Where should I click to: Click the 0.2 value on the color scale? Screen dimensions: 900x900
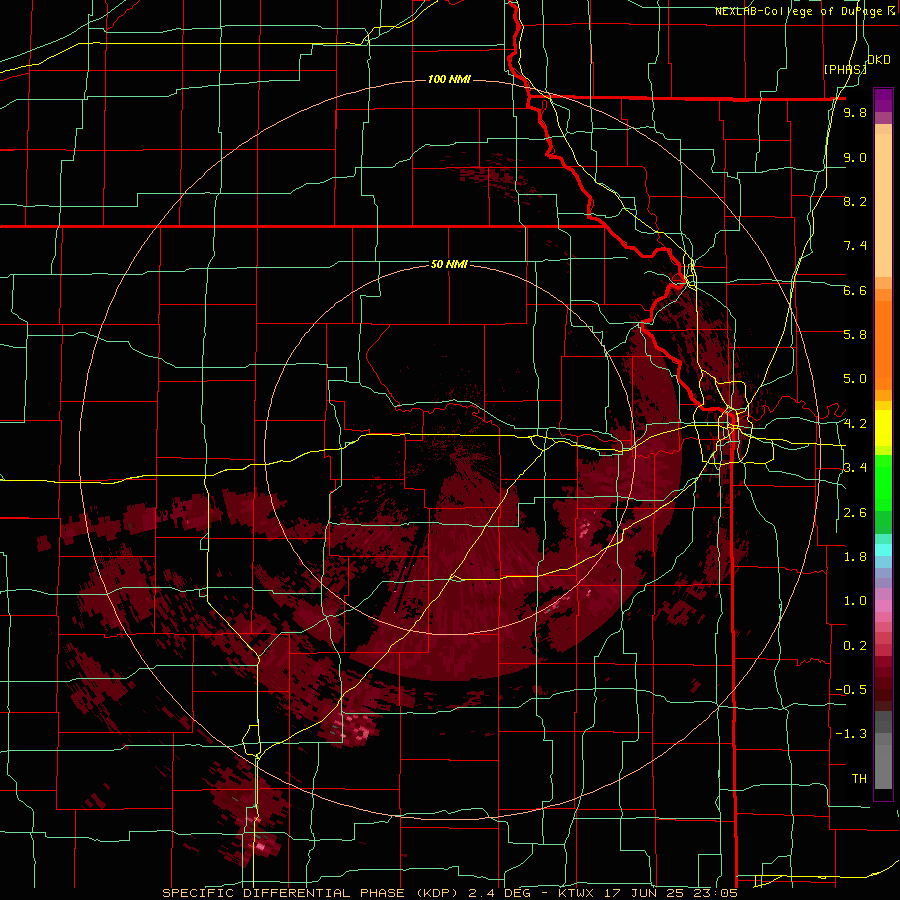pyautogui.click(x=855, y=646)
